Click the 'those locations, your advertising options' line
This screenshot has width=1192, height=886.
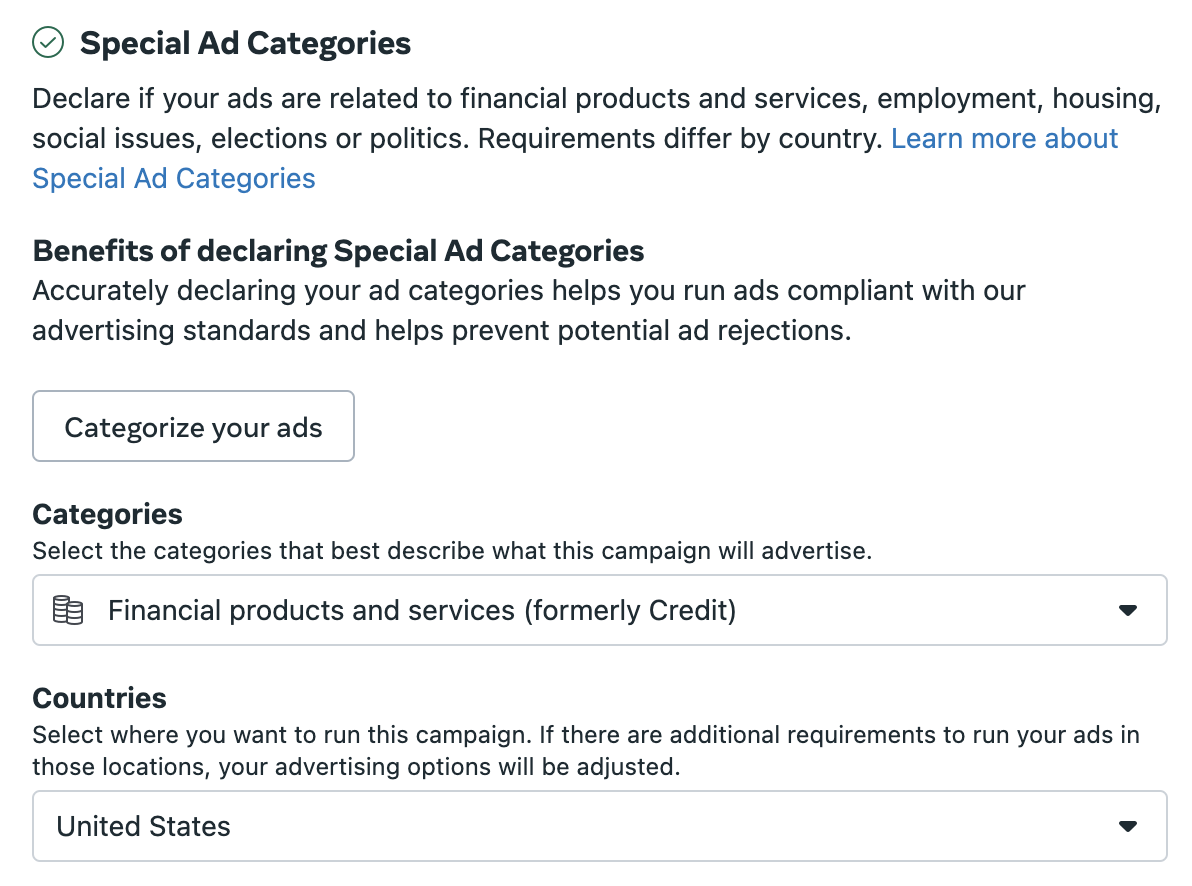click(x=356, y=767)
